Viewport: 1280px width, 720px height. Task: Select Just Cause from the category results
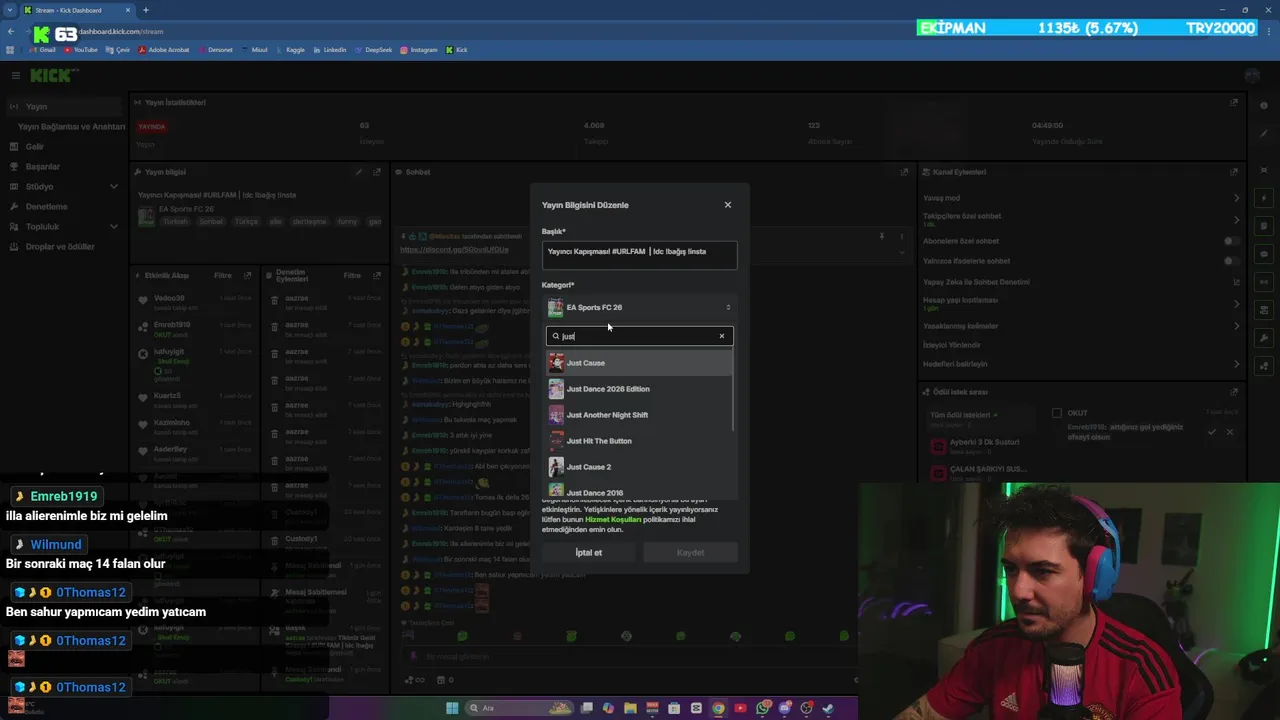pyautogui.click(x=640, y=363)
